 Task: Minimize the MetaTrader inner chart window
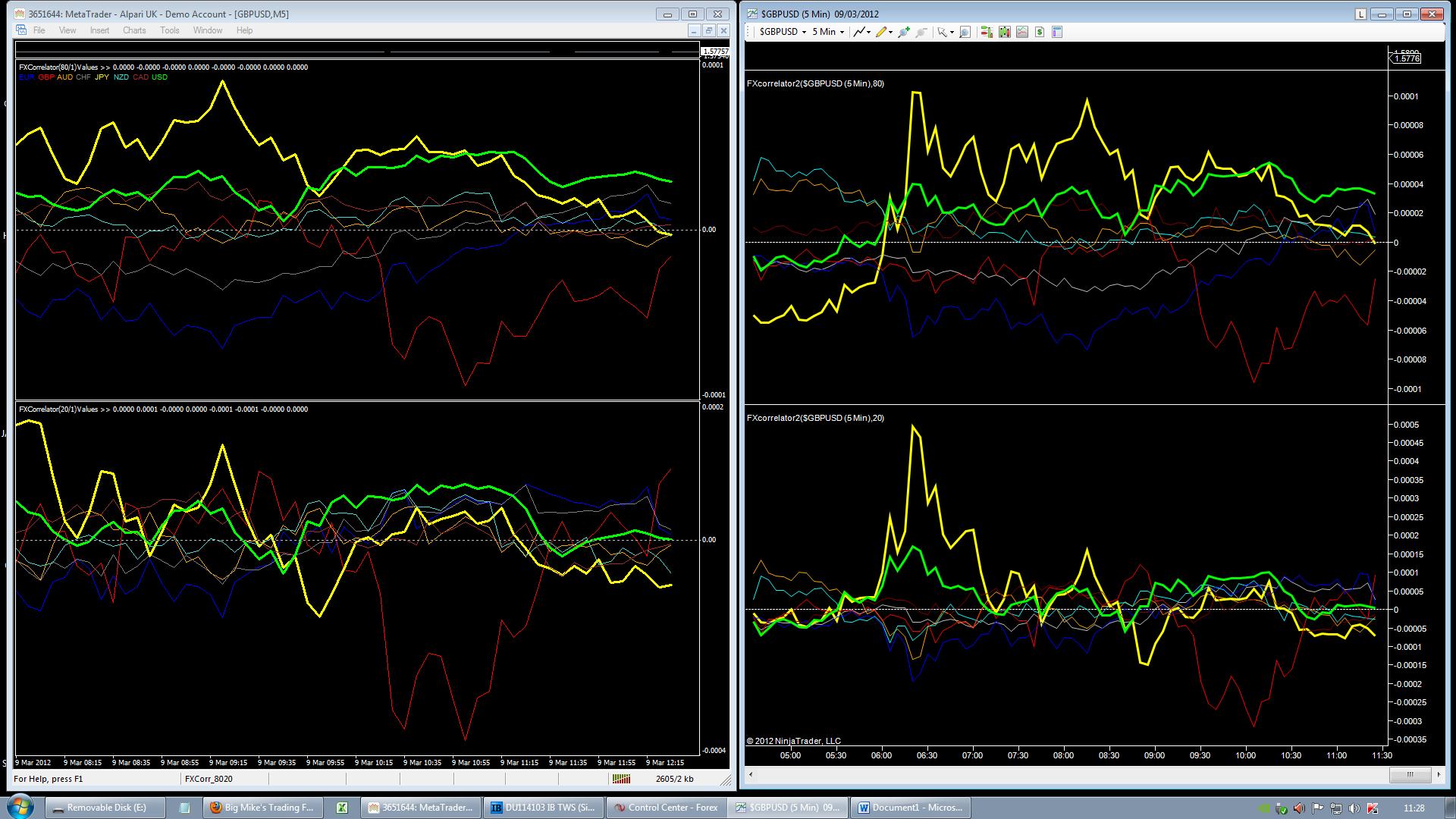[x=694, y=30]
